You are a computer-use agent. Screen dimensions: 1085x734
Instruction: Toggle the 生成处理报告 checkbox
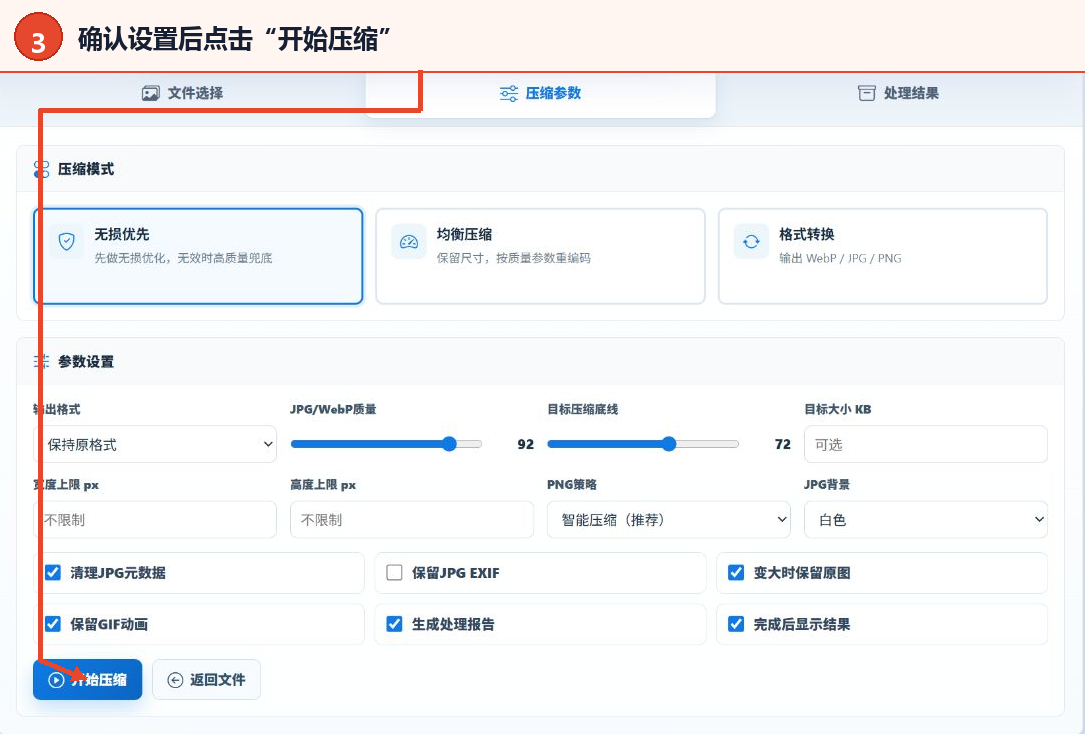coord(394,623)
